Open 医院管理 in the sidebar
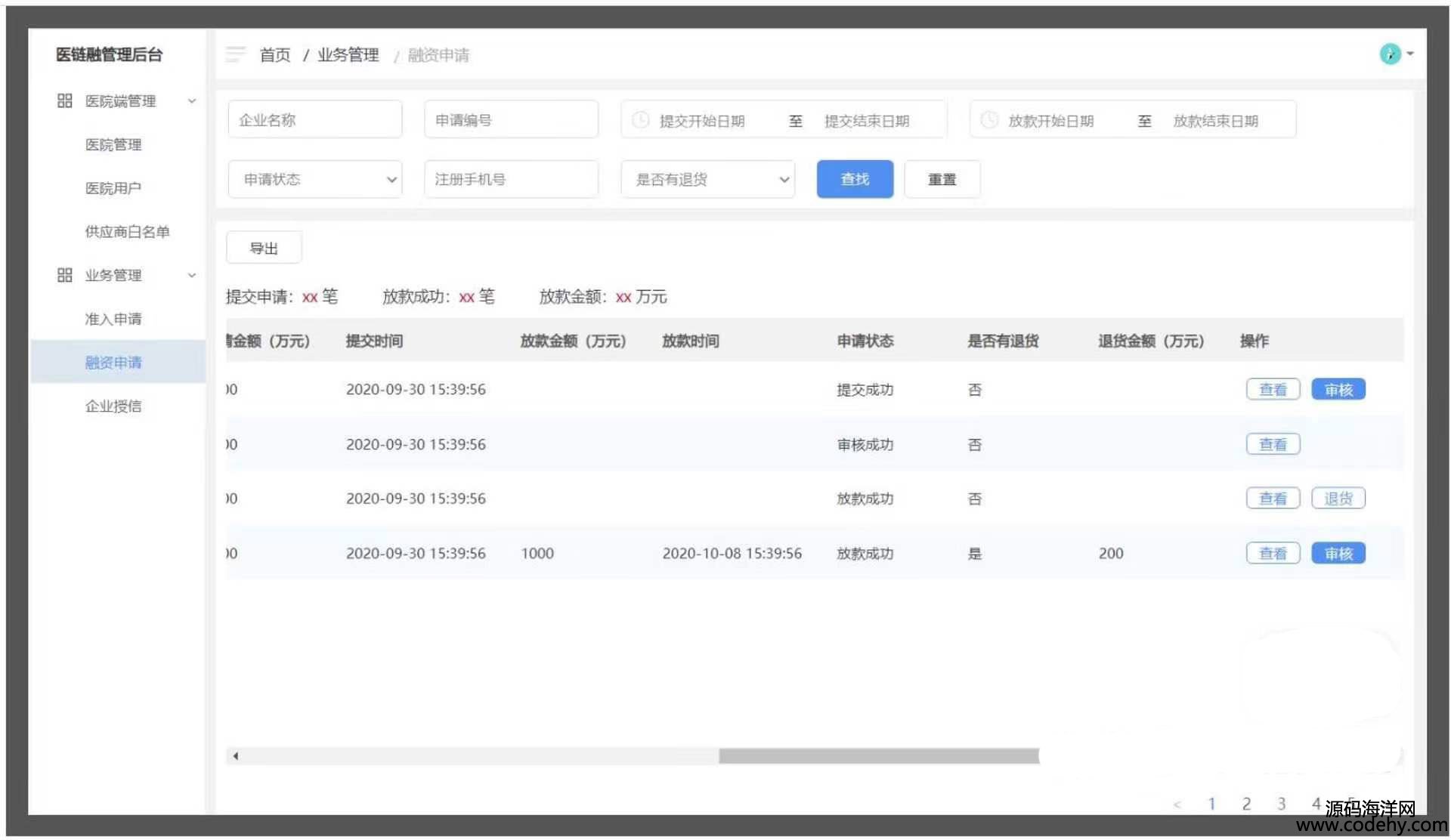The height and width of the screenshot is (840, 1451). pos(113,144)
